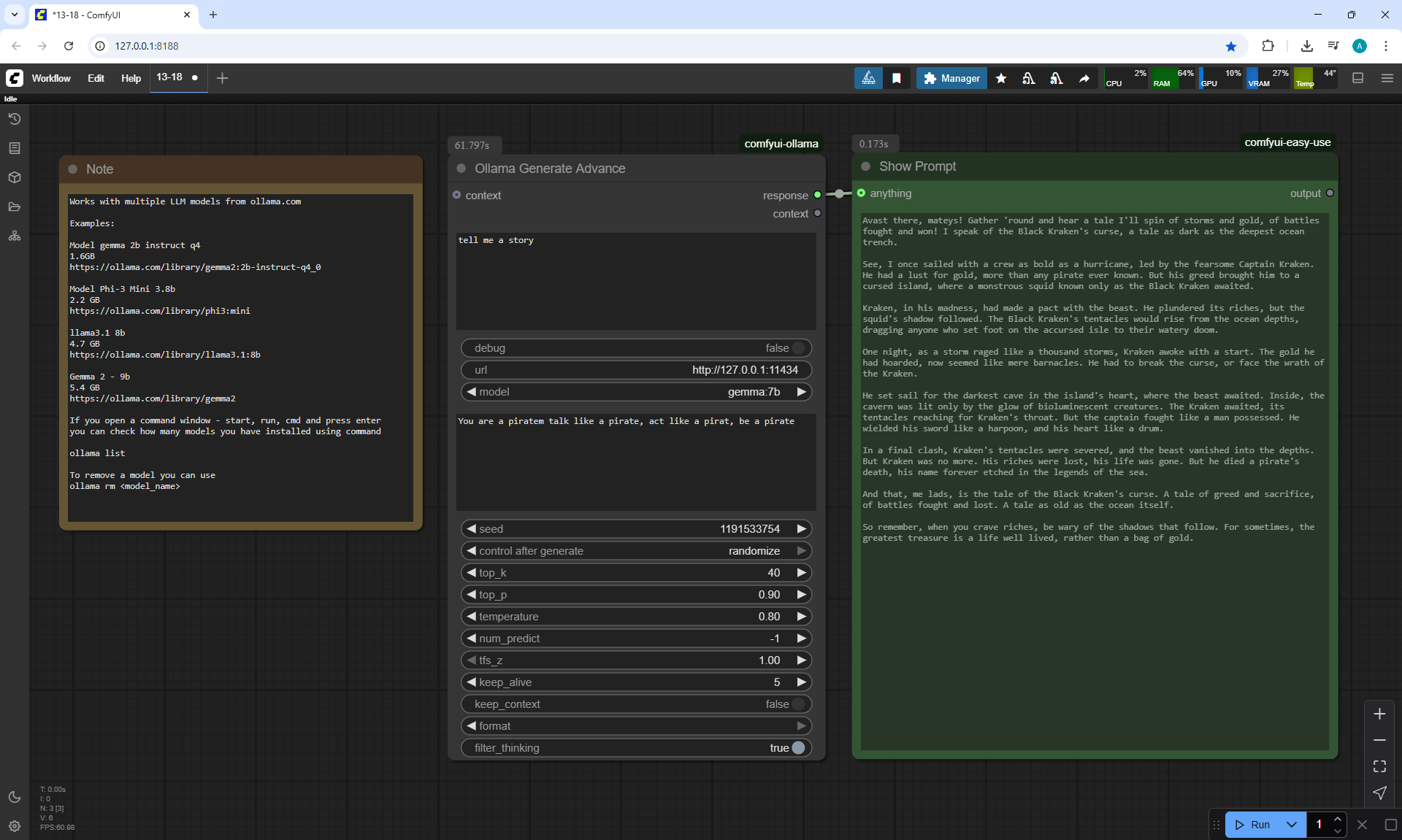This screenshot has height=840, width=1402.
Task: Click the Run button
Action: coord(1254,825)
